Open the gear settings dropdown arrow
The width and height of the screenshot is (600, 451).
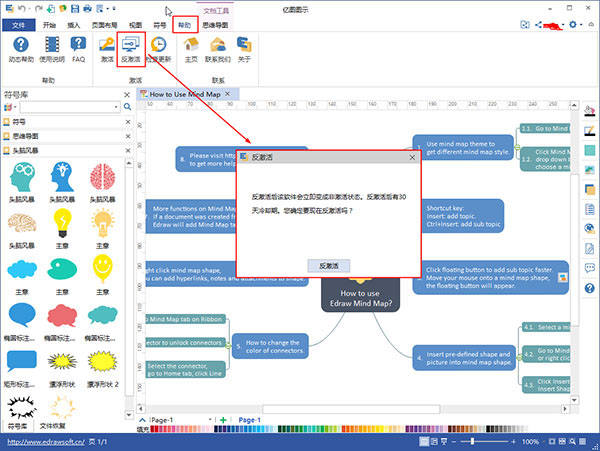click(x=581, y=25)
